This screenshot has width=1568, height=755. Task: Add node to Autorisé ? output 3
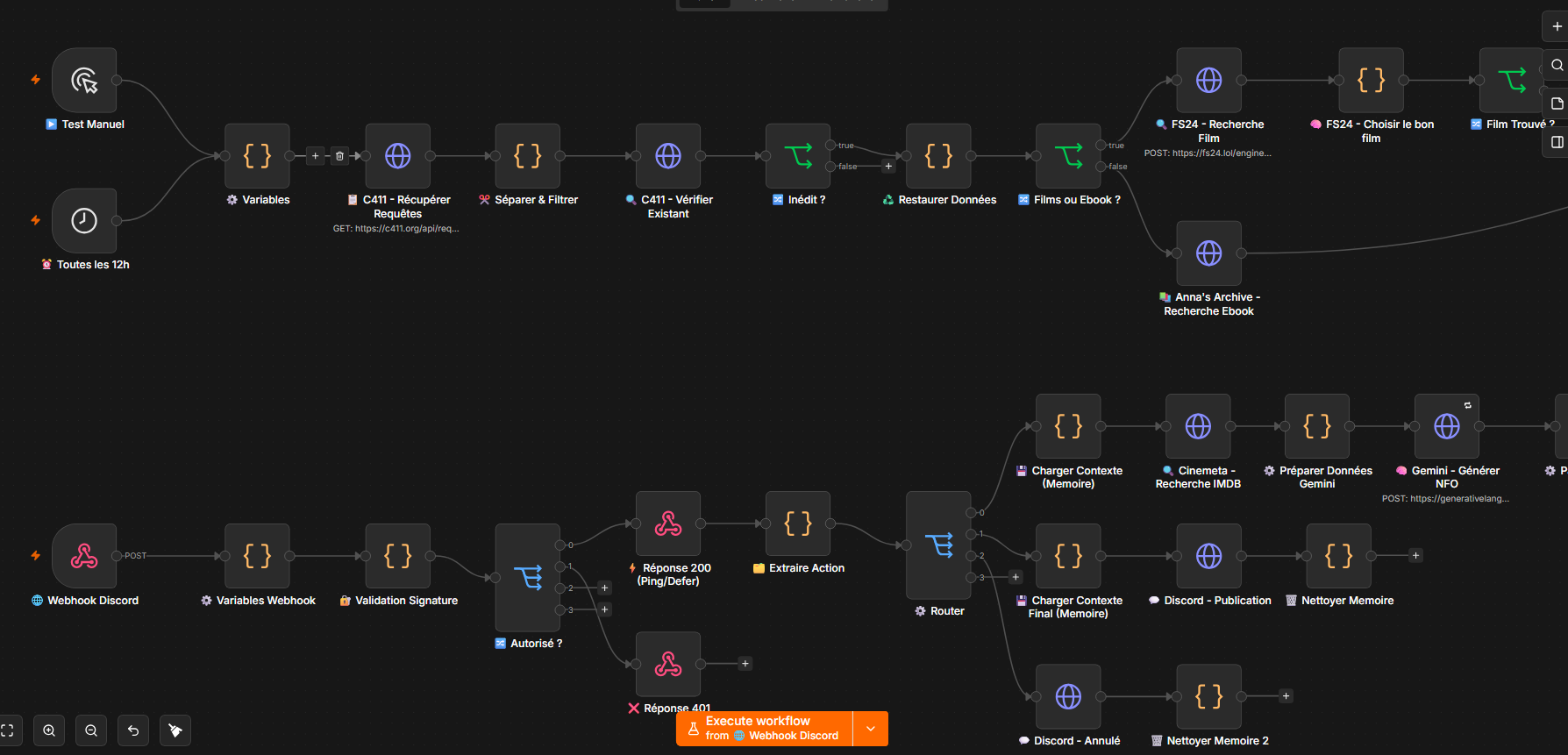(x=604, y=609)
